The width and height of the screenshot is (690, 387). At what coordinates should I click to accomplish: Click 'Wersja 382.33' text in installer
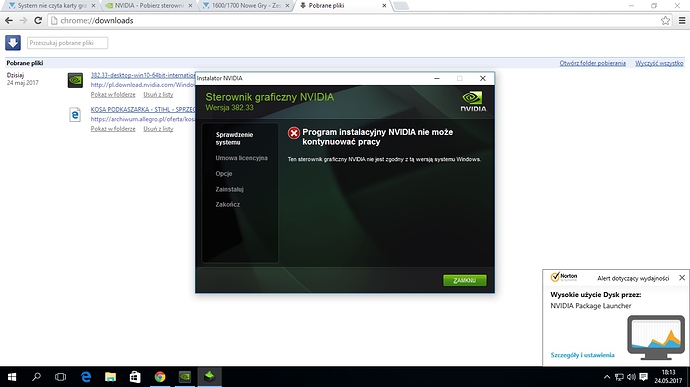click(229, 107)
